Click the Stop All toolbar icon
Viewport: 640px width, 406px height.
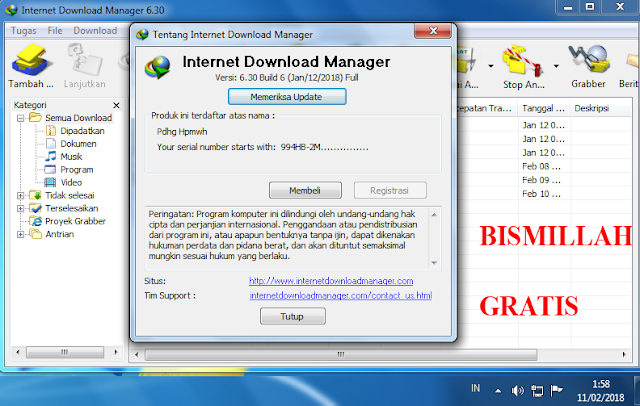click(x=523, y=60)
